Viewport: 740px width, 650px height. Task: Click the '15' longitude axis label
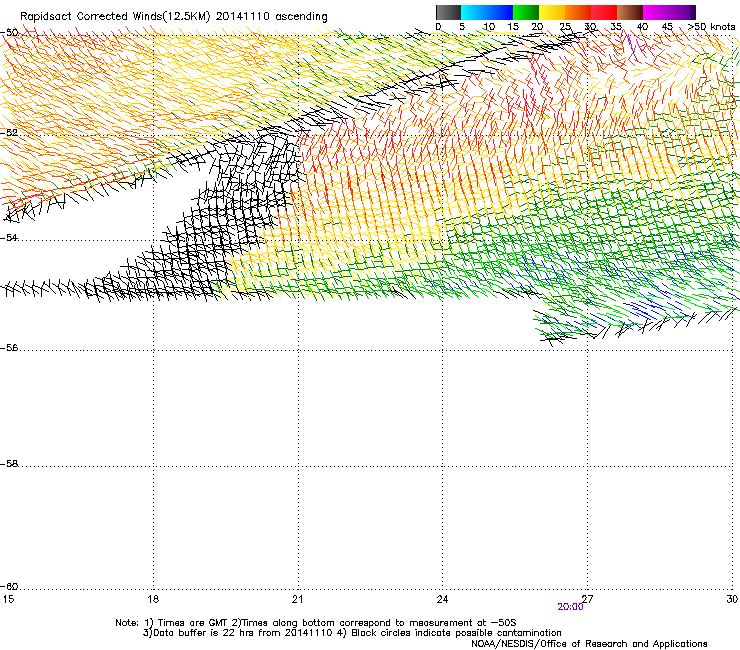click(x=8, y=599)
